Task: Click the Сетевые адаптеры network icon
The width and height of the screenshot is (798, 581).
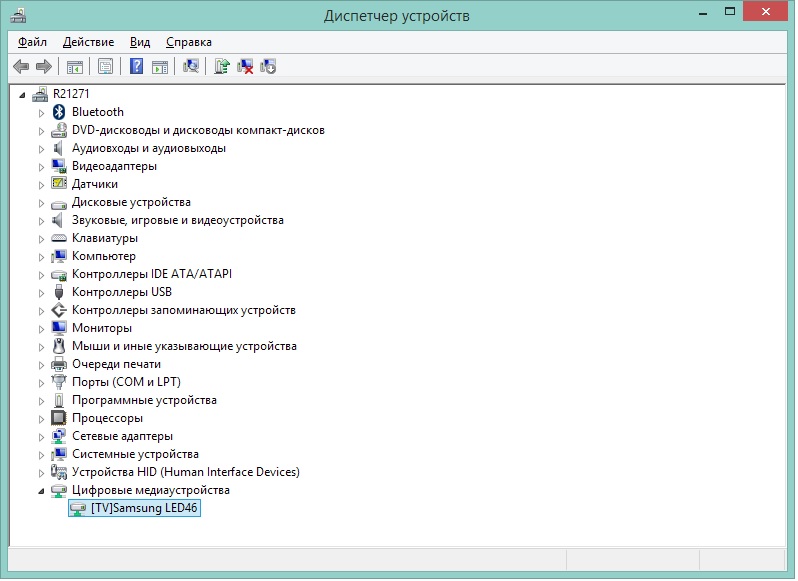Action: point(59,436)
